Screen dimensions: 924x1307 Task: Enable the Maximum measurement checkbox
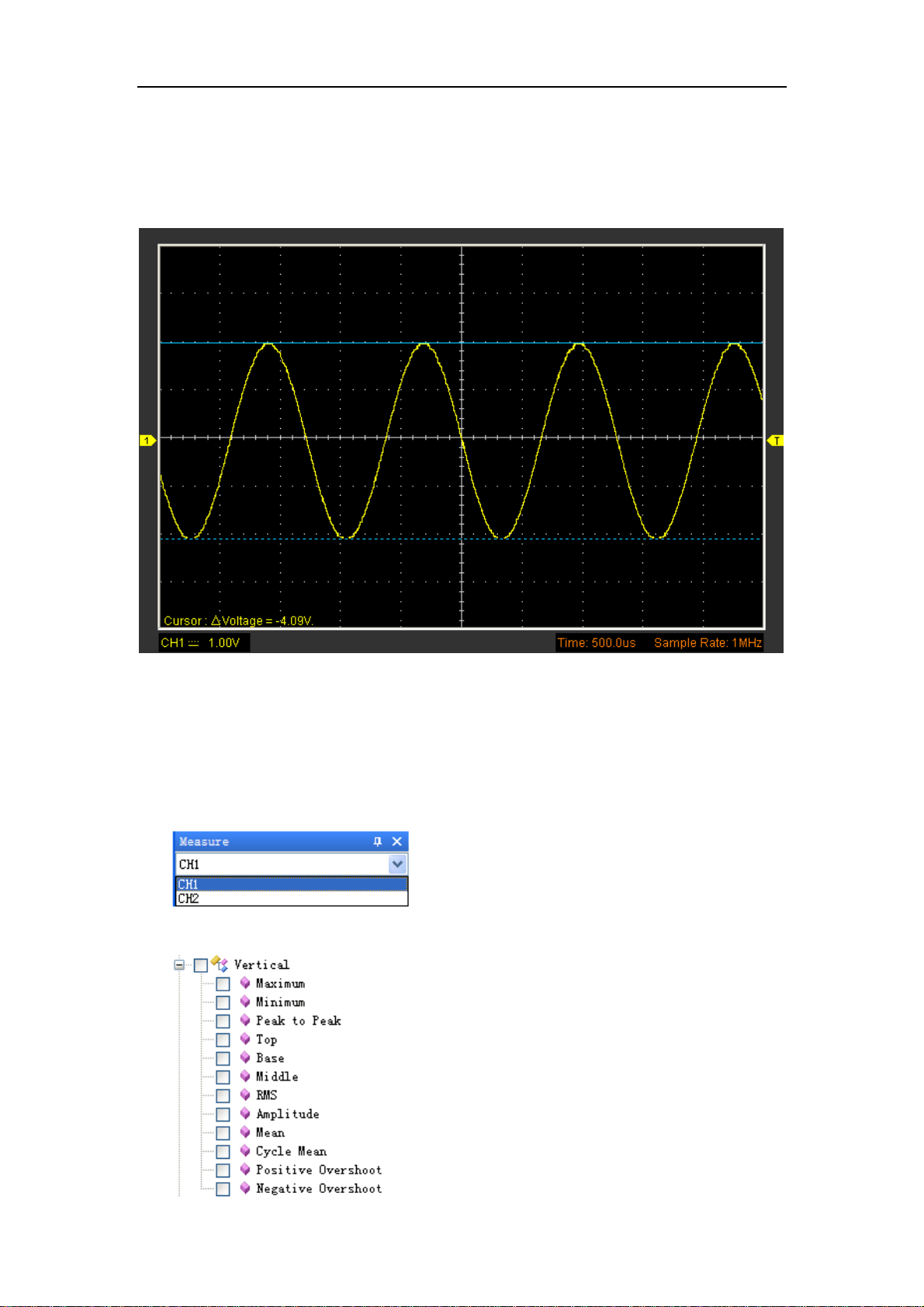pos(223,984)
